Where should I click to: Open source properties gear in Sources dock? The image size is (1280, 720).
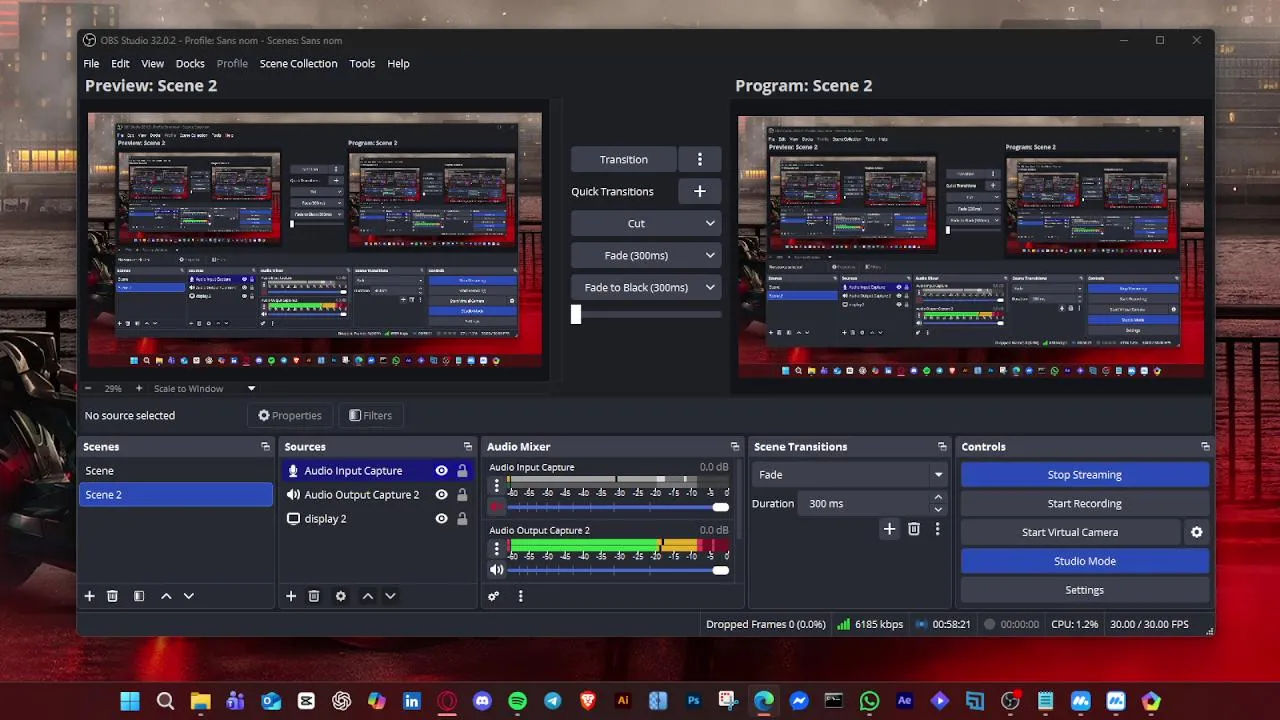point(340,596)
